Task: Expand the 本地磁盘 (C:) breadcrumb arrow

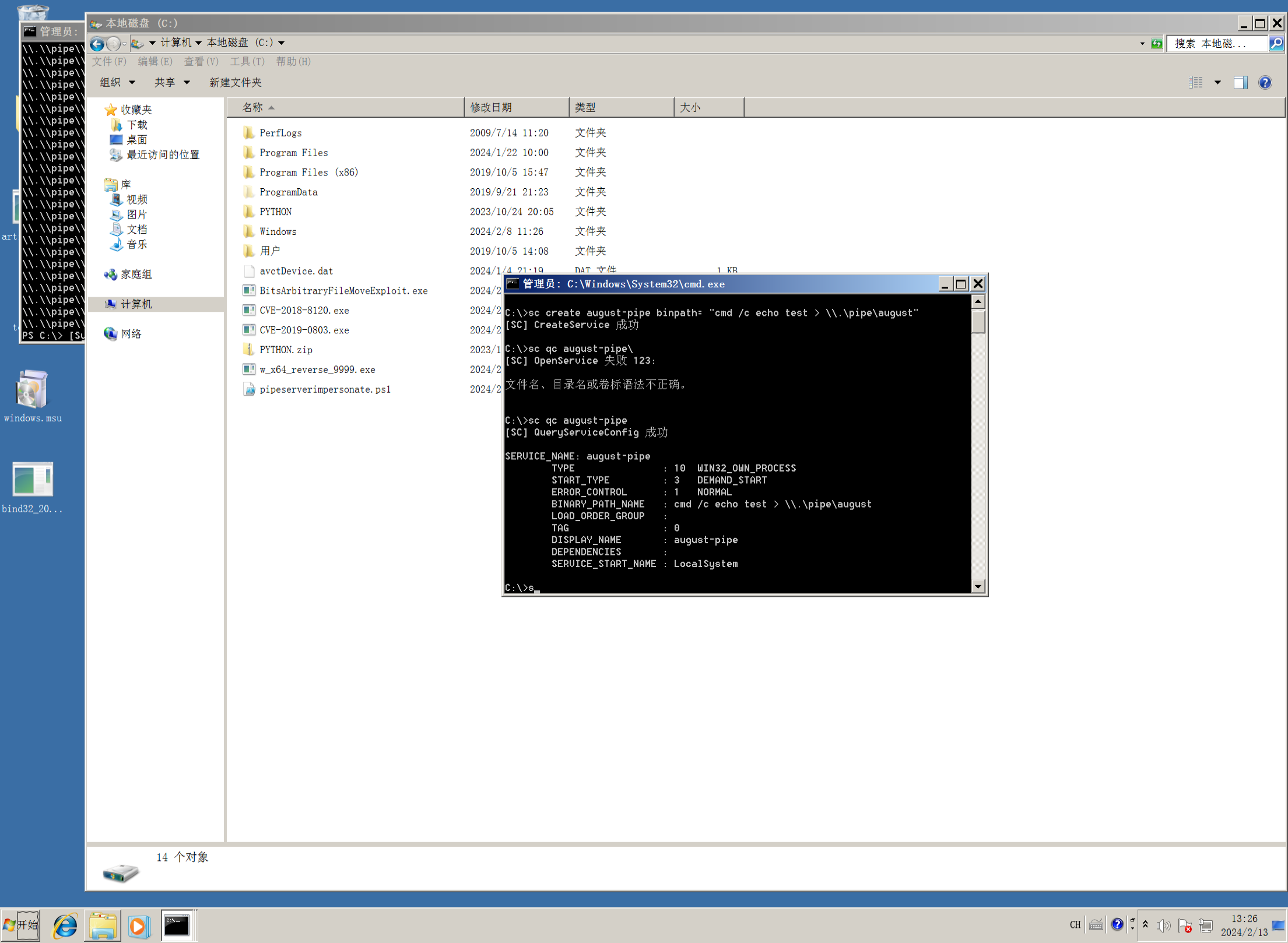Action: pos(281,43)
